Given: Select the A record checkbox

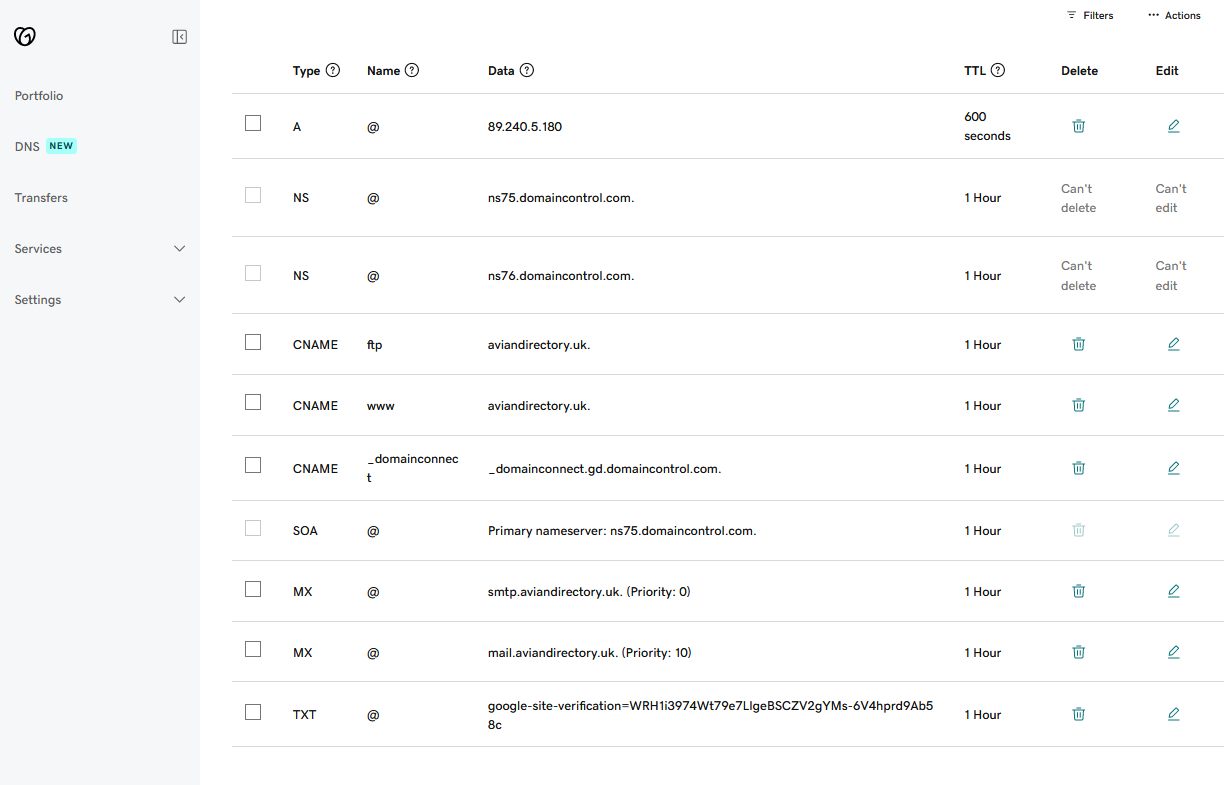Looking at the screenshot, I should [x=253, y=123].
